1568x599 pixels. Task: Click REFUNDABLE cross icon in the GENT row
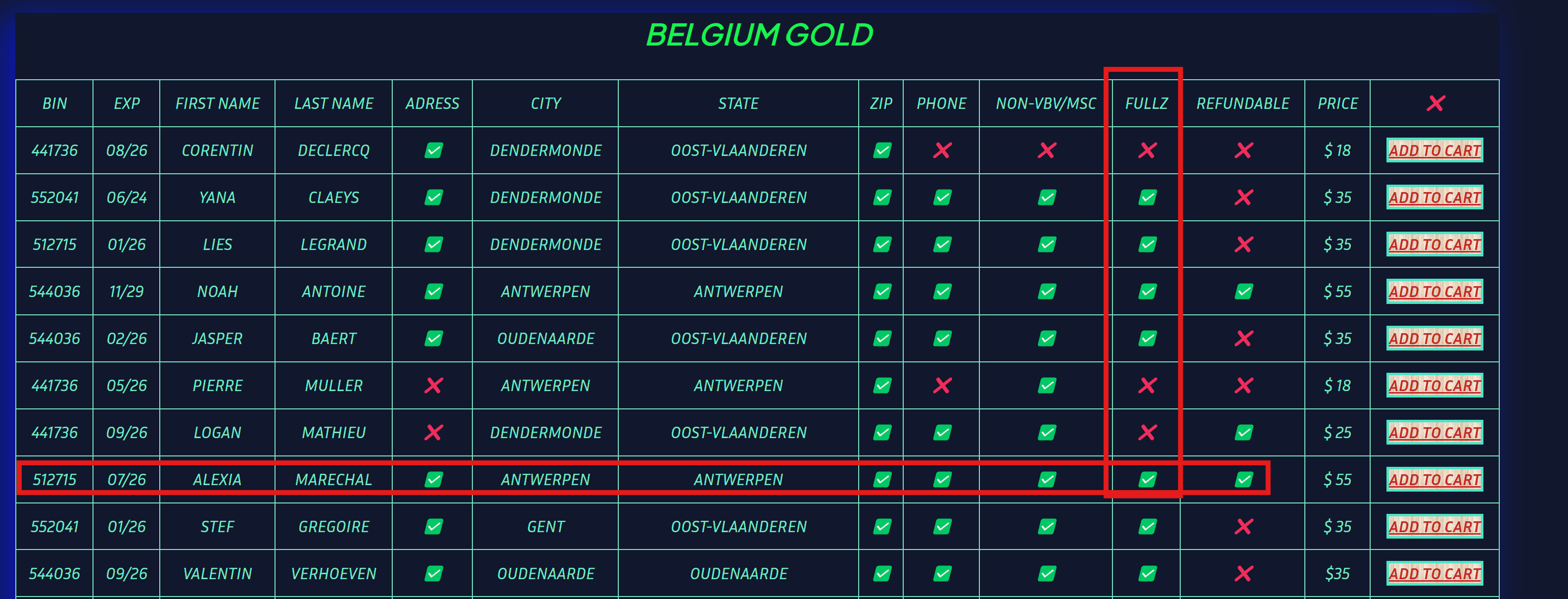coord(1244,527)
